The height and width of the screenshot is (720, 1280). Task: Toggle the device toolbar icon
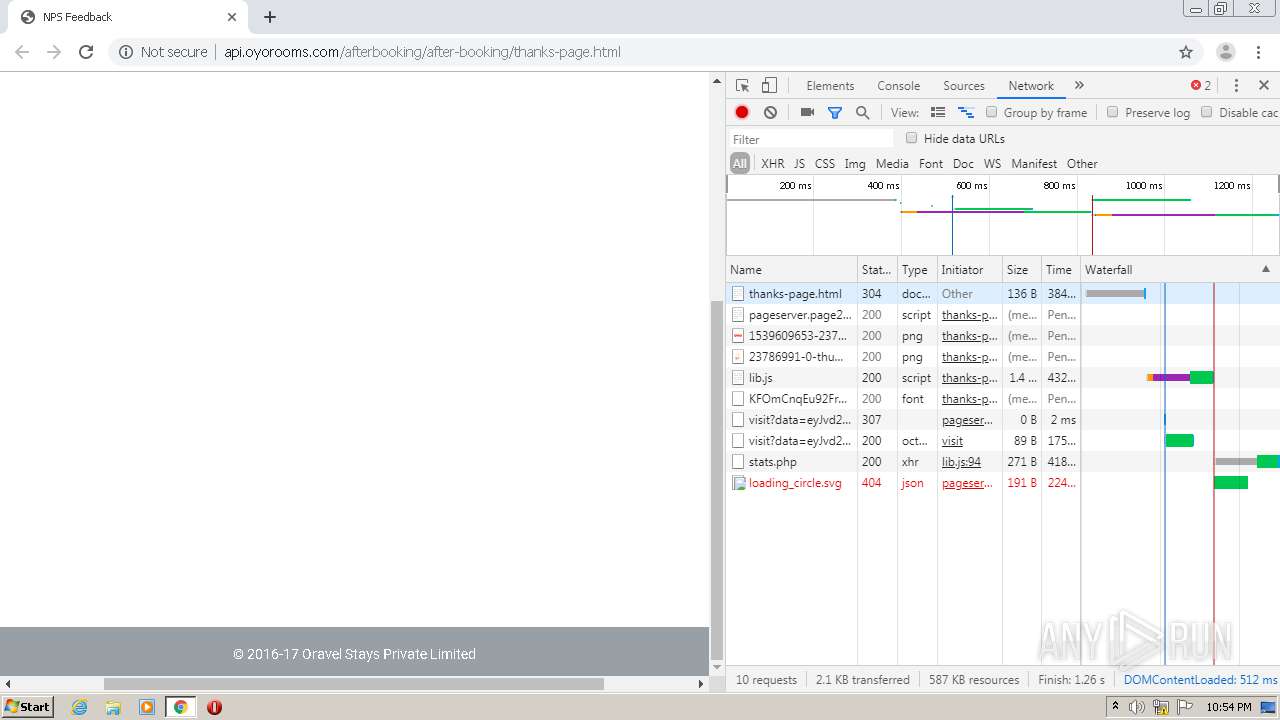click(x=769, y=86)
